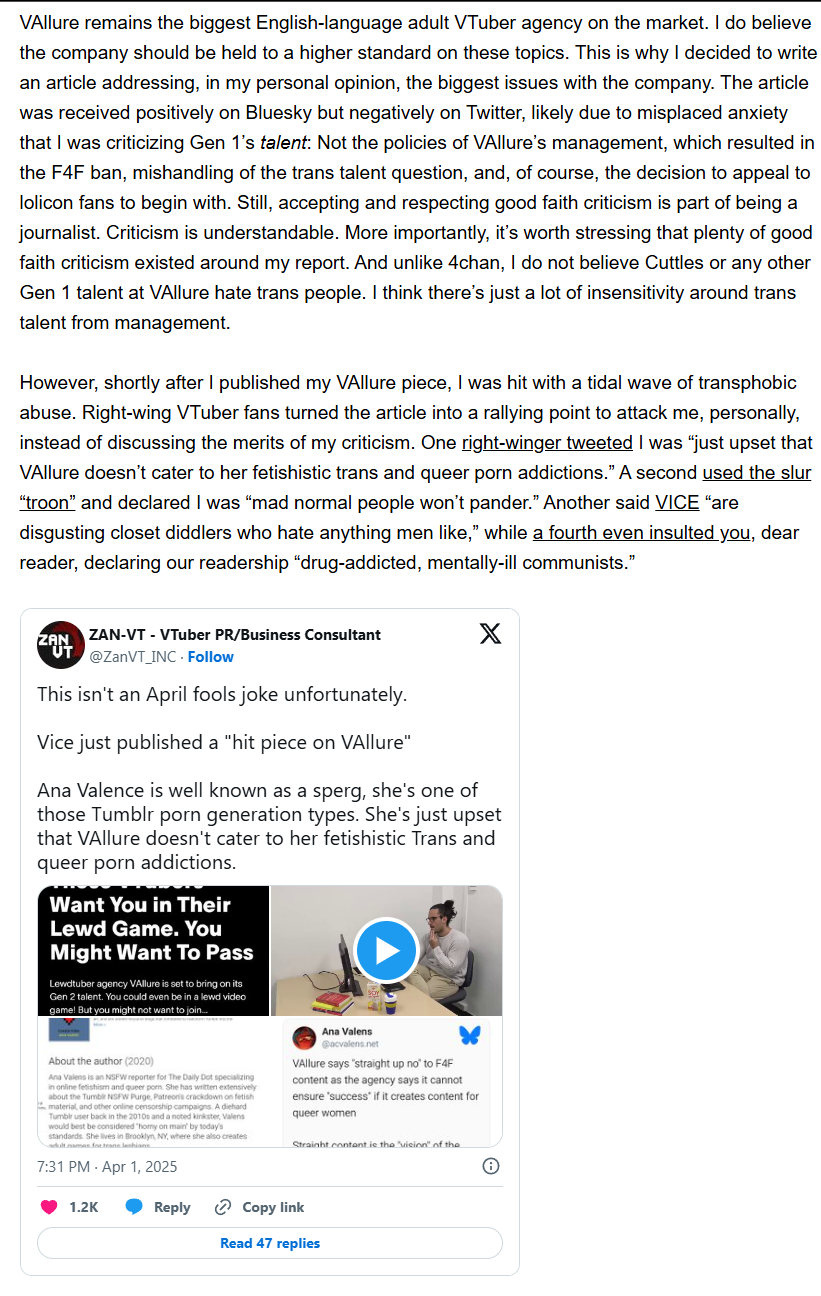The height and width of the screenshot is (1296, 821).
Task: Open the ZAN-VT profile avatar
Action: (60, 645)
